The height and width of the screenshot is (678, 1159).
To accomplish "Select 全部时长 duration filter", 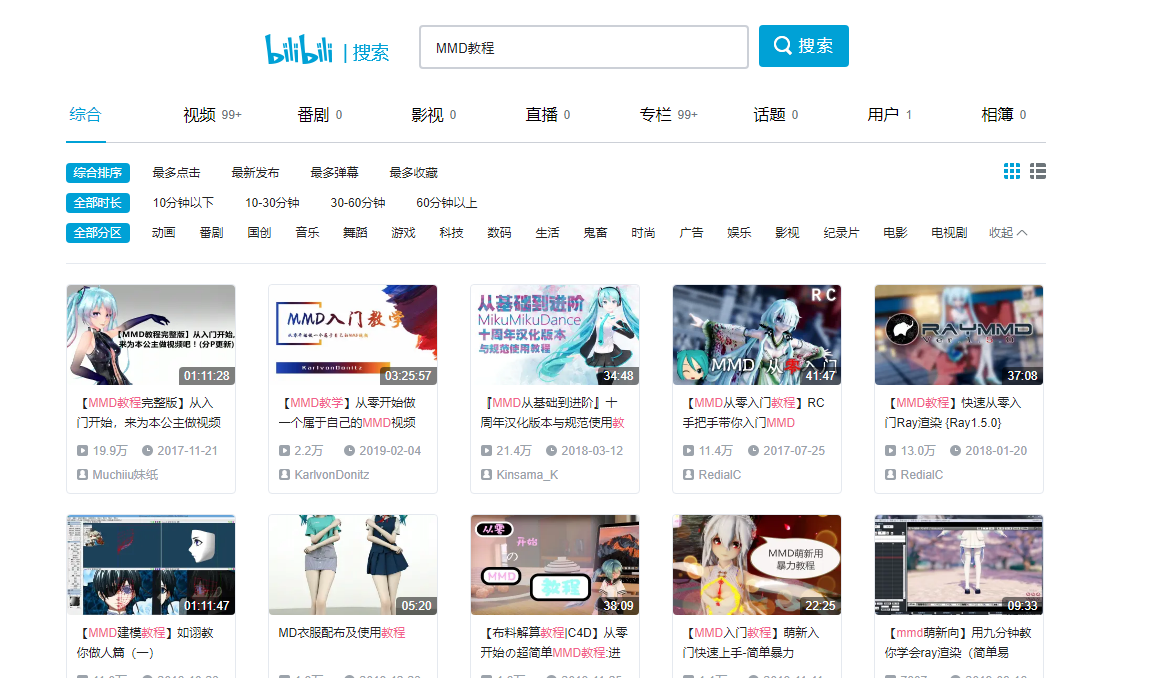I will tap(98, 203).
